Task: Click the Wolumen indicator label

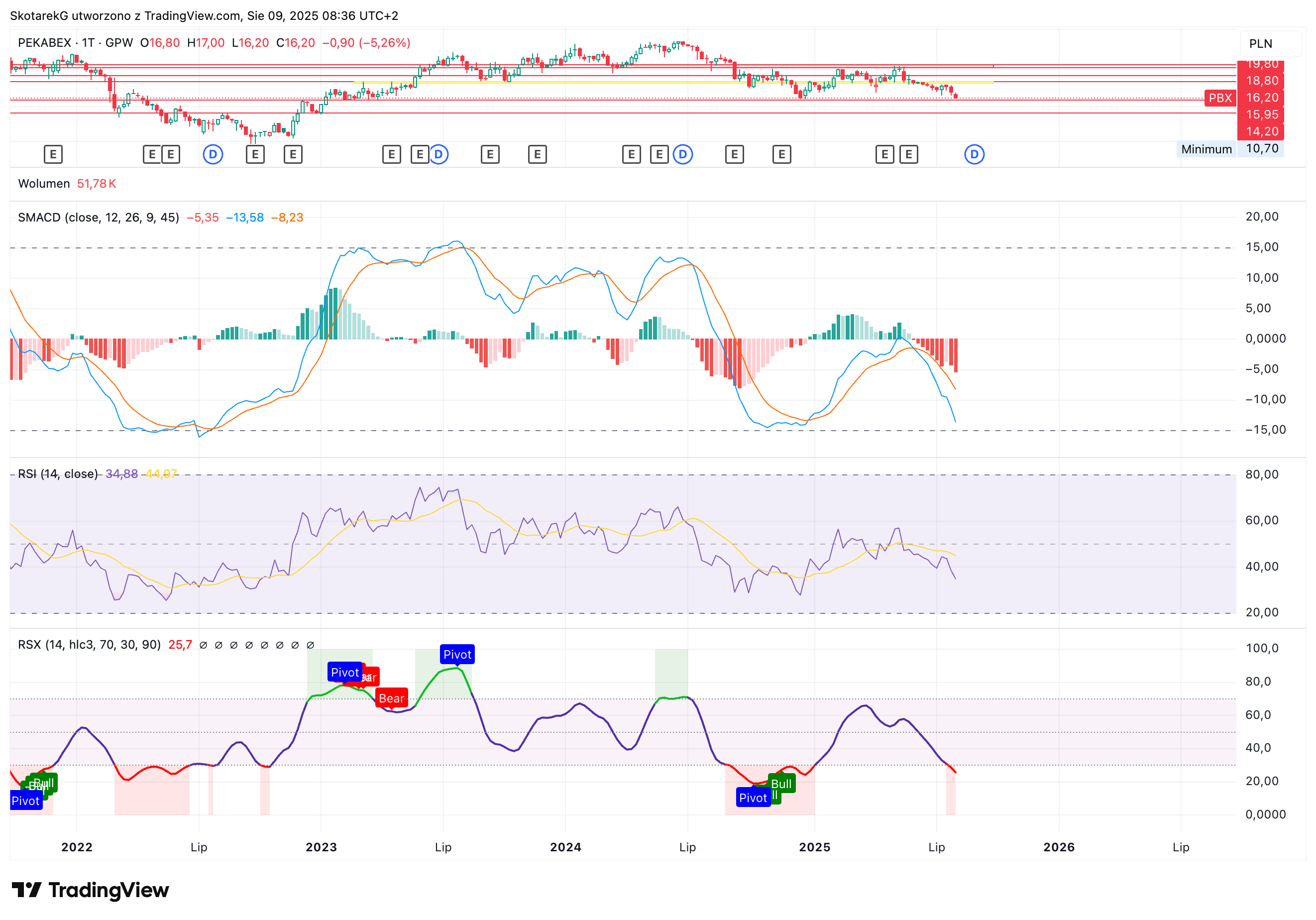Action: tap(44, 183)
